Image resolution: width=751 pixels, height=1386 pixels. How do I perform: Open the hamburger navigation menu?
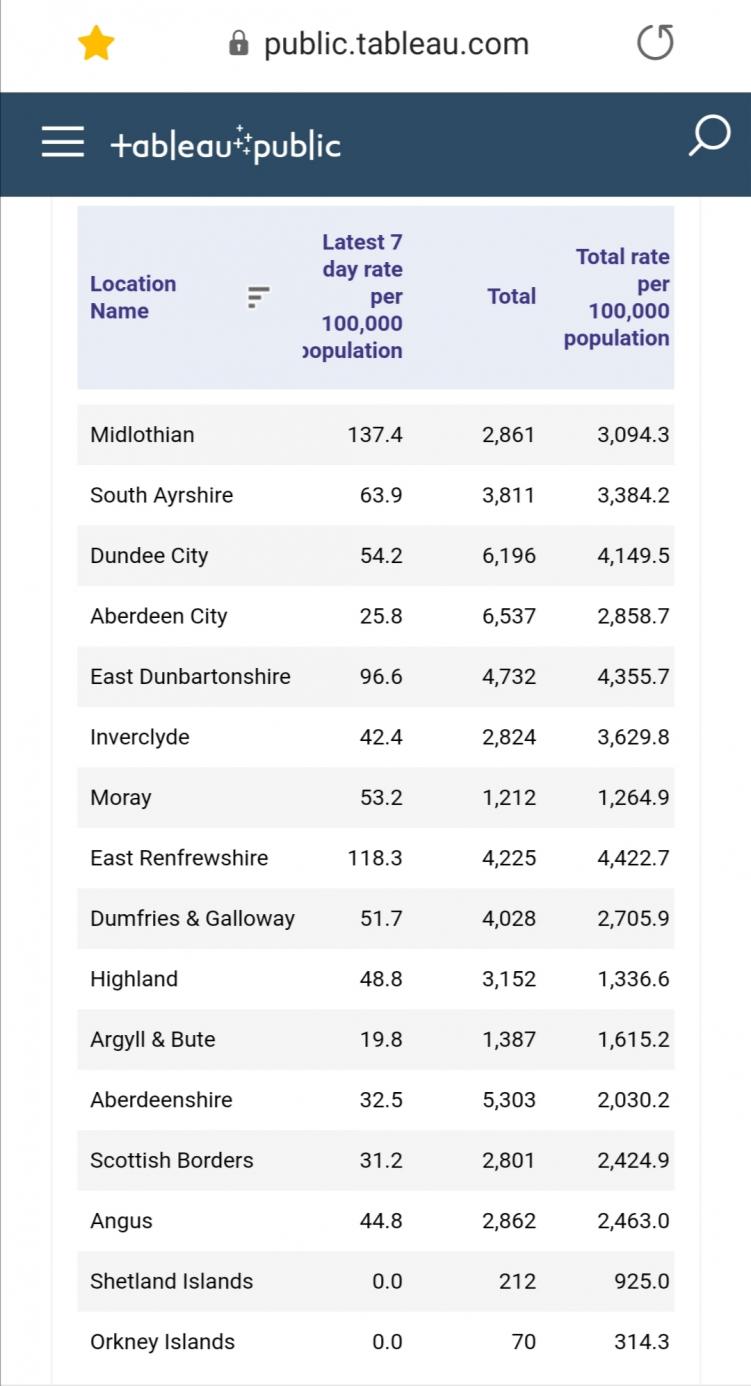tap(63, 142)
